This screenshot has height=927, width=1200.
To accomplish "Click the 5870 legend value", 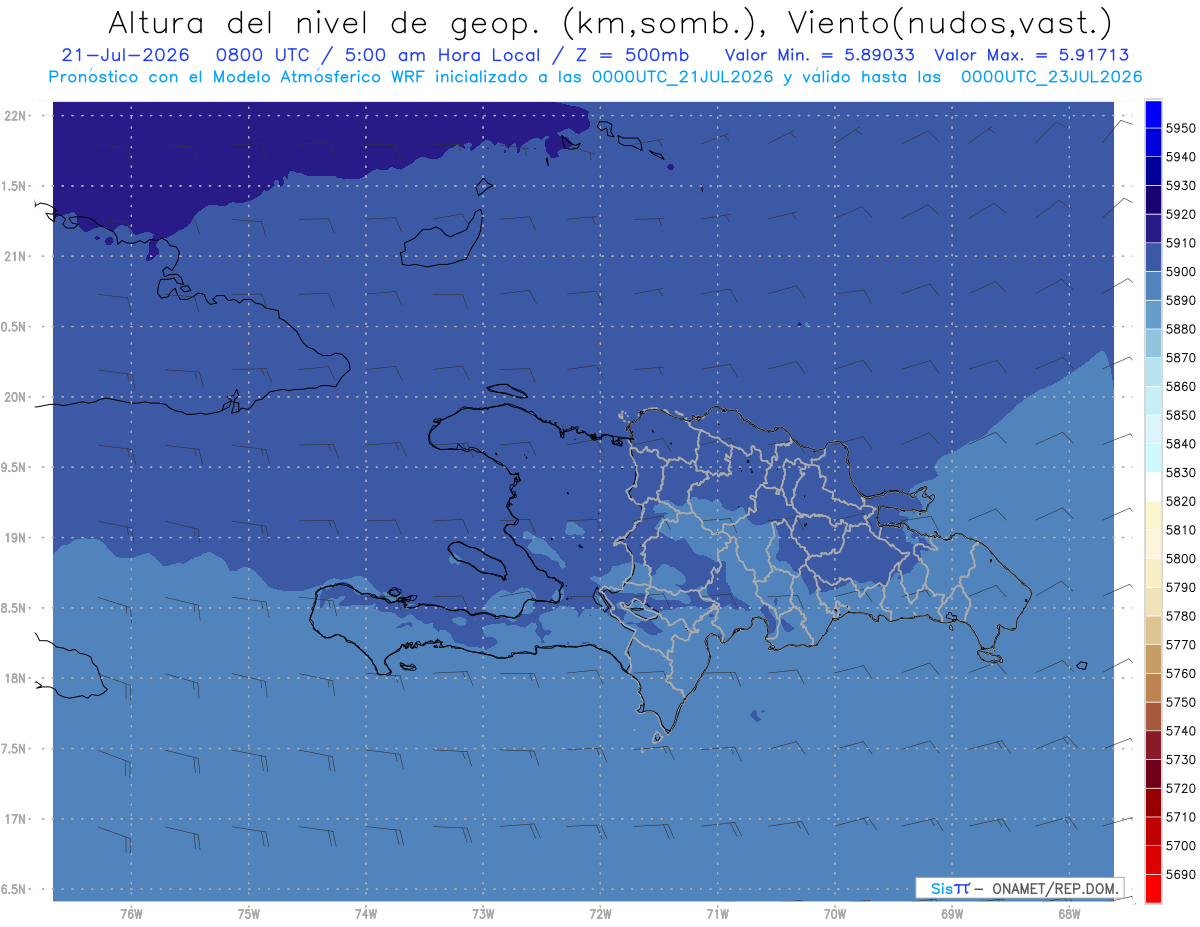I will tap(1180, 357).
